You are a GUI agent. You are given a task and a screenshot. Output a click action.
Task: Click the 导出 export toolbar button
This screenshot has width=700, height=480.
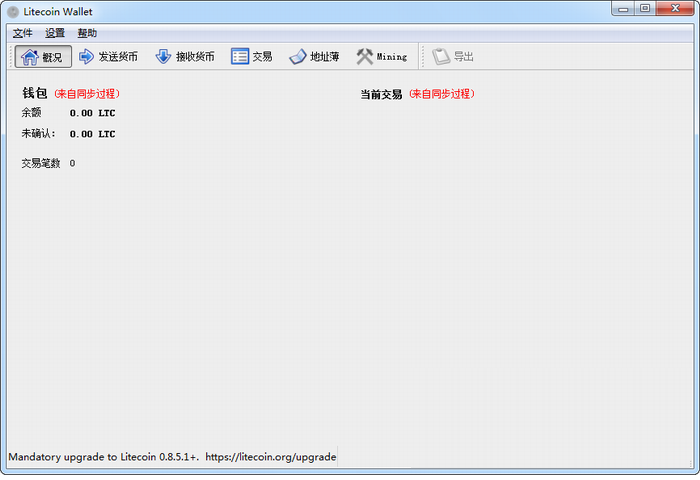point(453,57)
